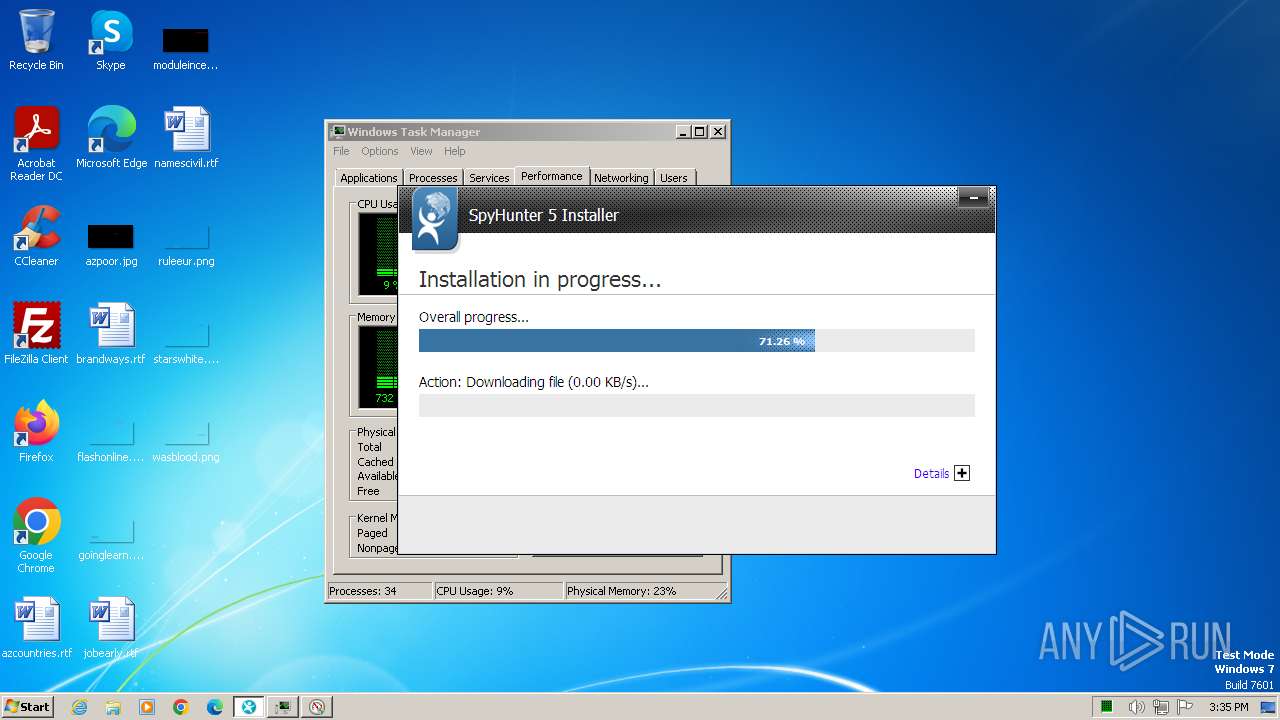The height and width of the screenshot is (720, 1280).
Task: Click the blocked-circle taskbar icon
Action: (x=317, y=707)
